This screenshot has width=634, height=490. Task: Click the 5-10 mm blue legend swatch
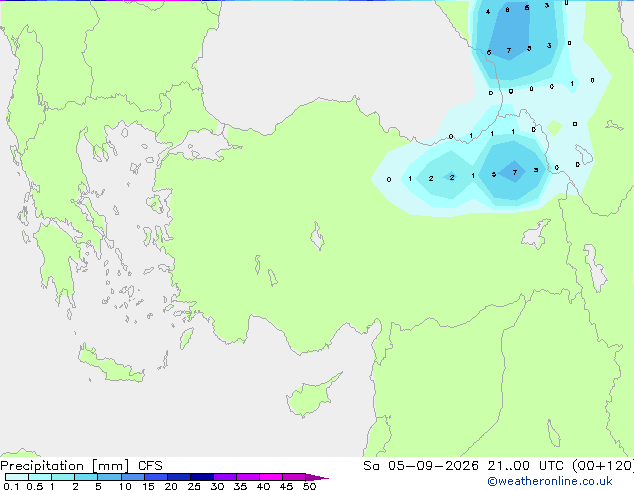tap(109, 477)
